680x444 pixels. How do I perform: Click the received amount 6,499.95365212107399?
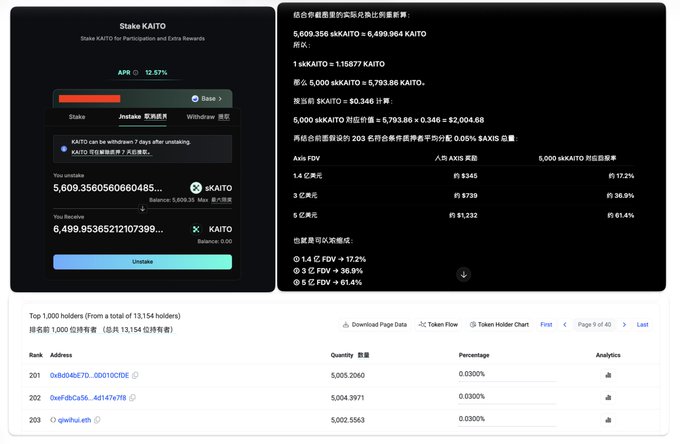click(x=108, y=229)
